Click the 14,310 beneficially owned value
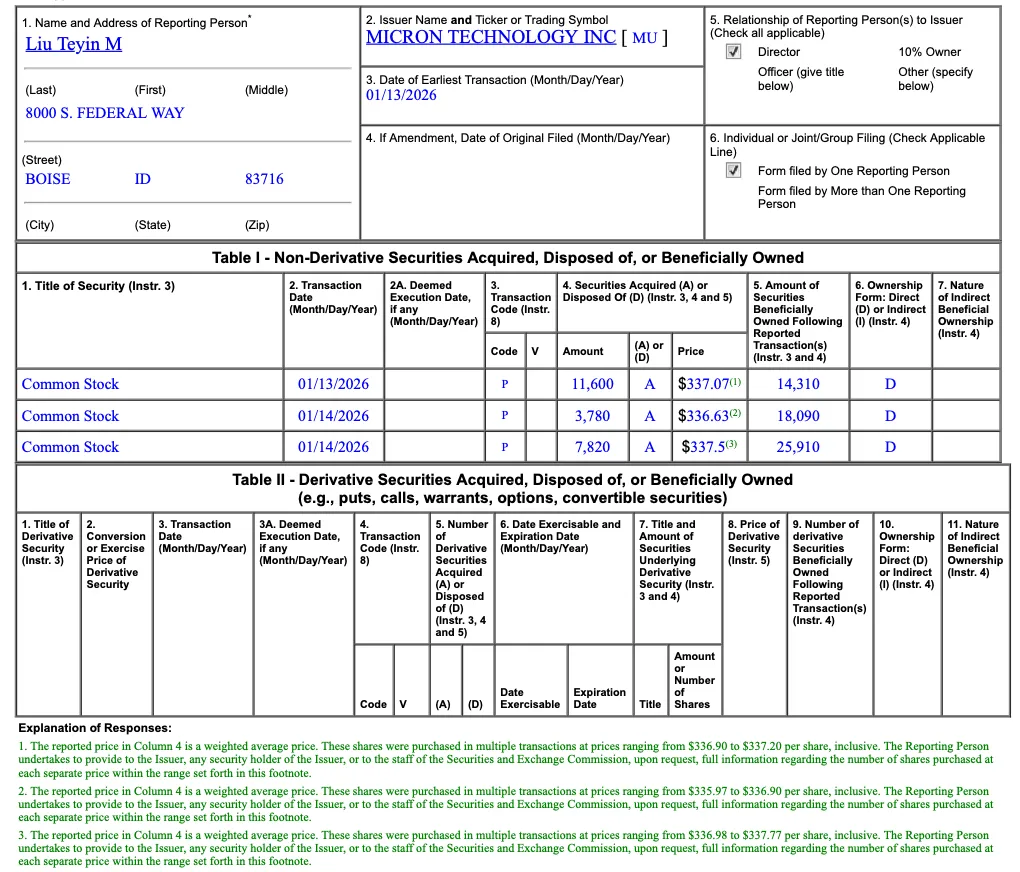This screenshot has height=872, width=1020. pyautogui.click(x=797, y=384)
